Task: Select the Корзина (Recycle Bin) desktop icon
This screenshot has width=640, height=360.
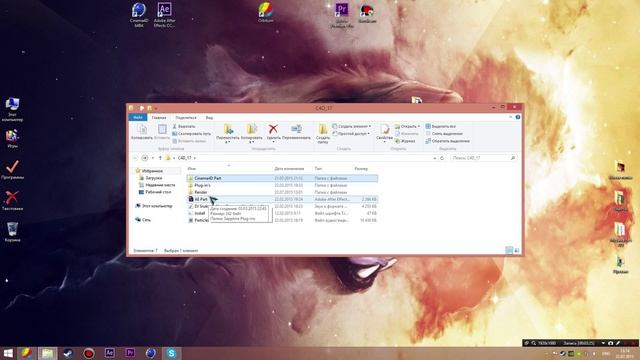Action: (x=12, y=231)
